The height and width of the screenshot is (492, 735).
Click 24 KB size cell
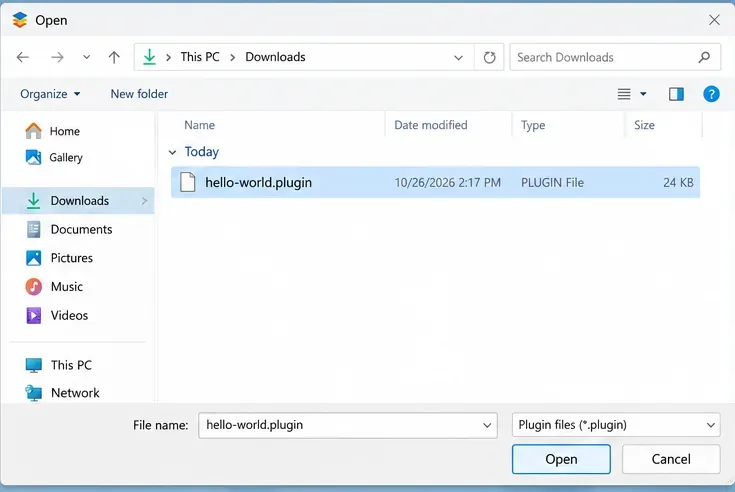point(678,182)
